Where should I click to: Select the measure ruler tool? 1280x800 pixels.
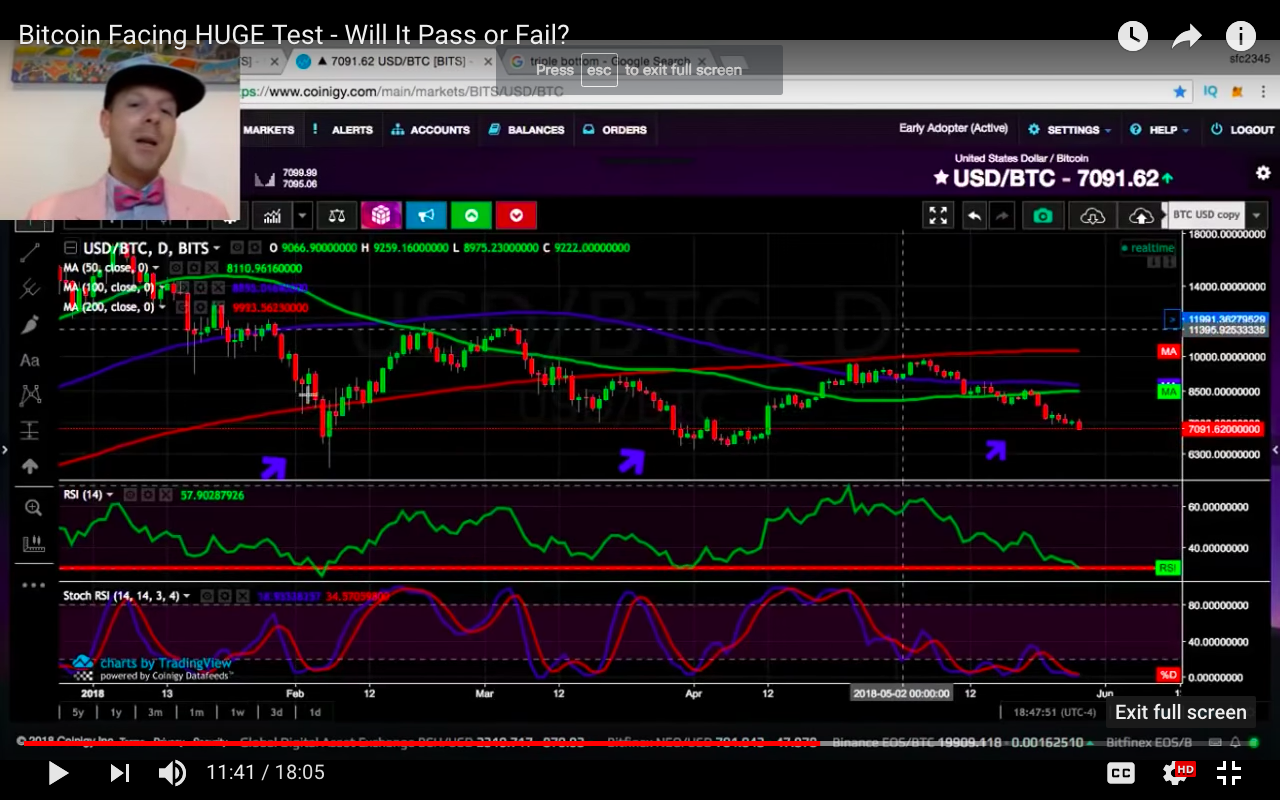point(33,544)
